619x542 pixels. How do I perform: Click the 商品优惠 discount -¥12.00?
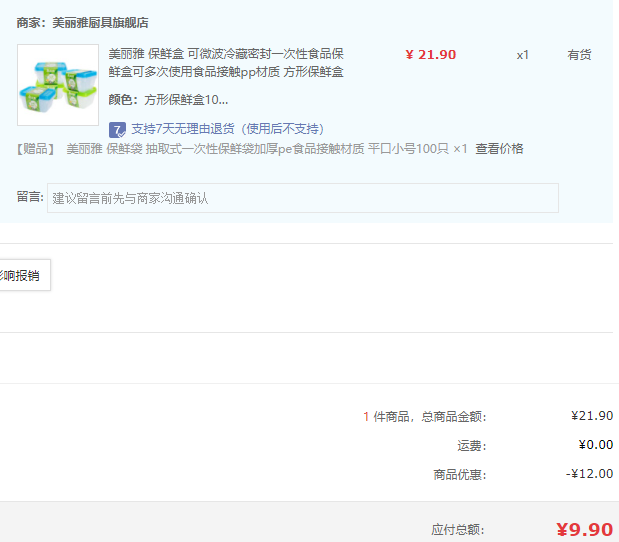[x=589, y=474]
